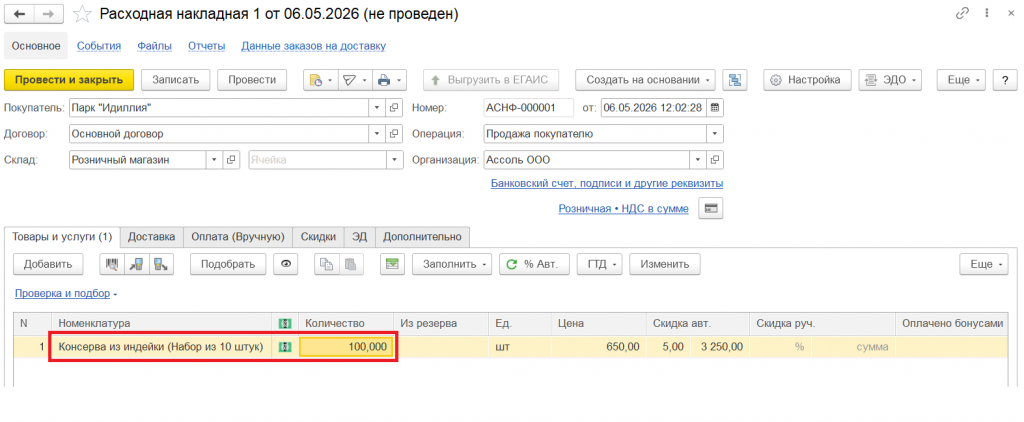Image resolution: width=1024 pixels, height=422 pixels.
Task: Click the Записать button
Action: [x=175, y=80]
